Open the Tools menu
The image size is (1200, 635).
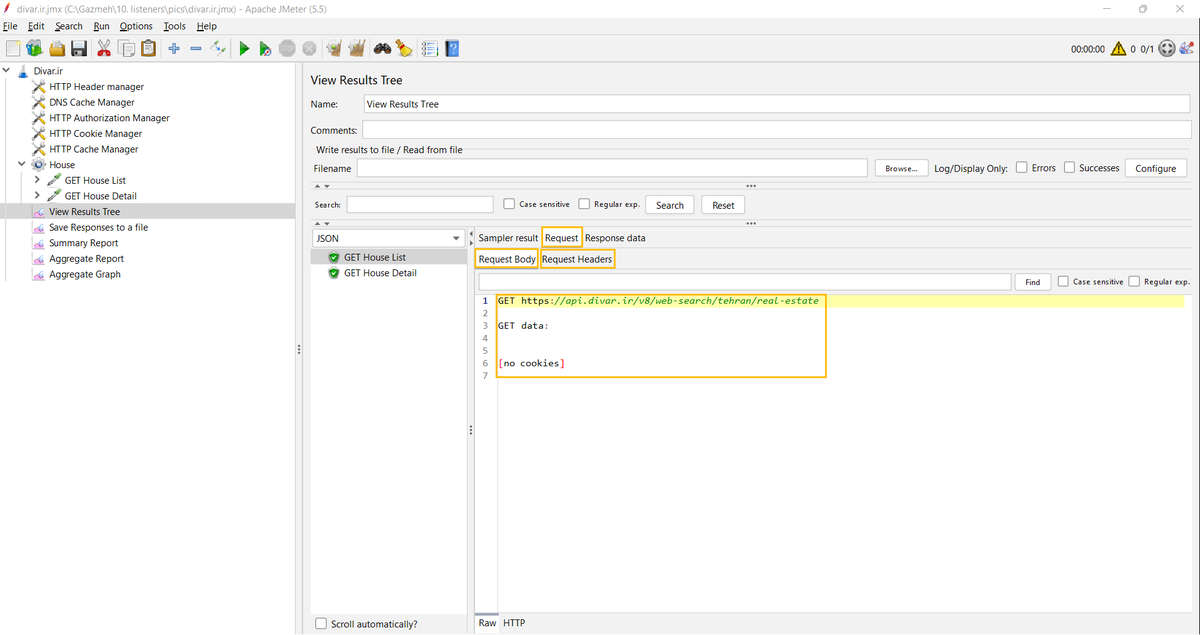click(175, 26)
